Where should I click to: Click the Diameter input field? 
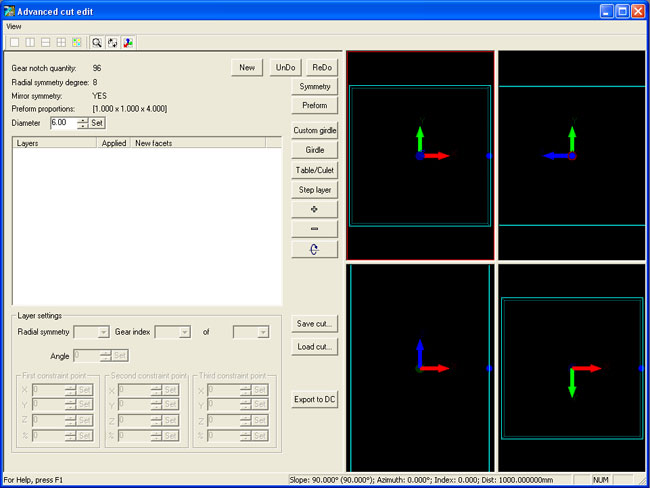[62, 123]
